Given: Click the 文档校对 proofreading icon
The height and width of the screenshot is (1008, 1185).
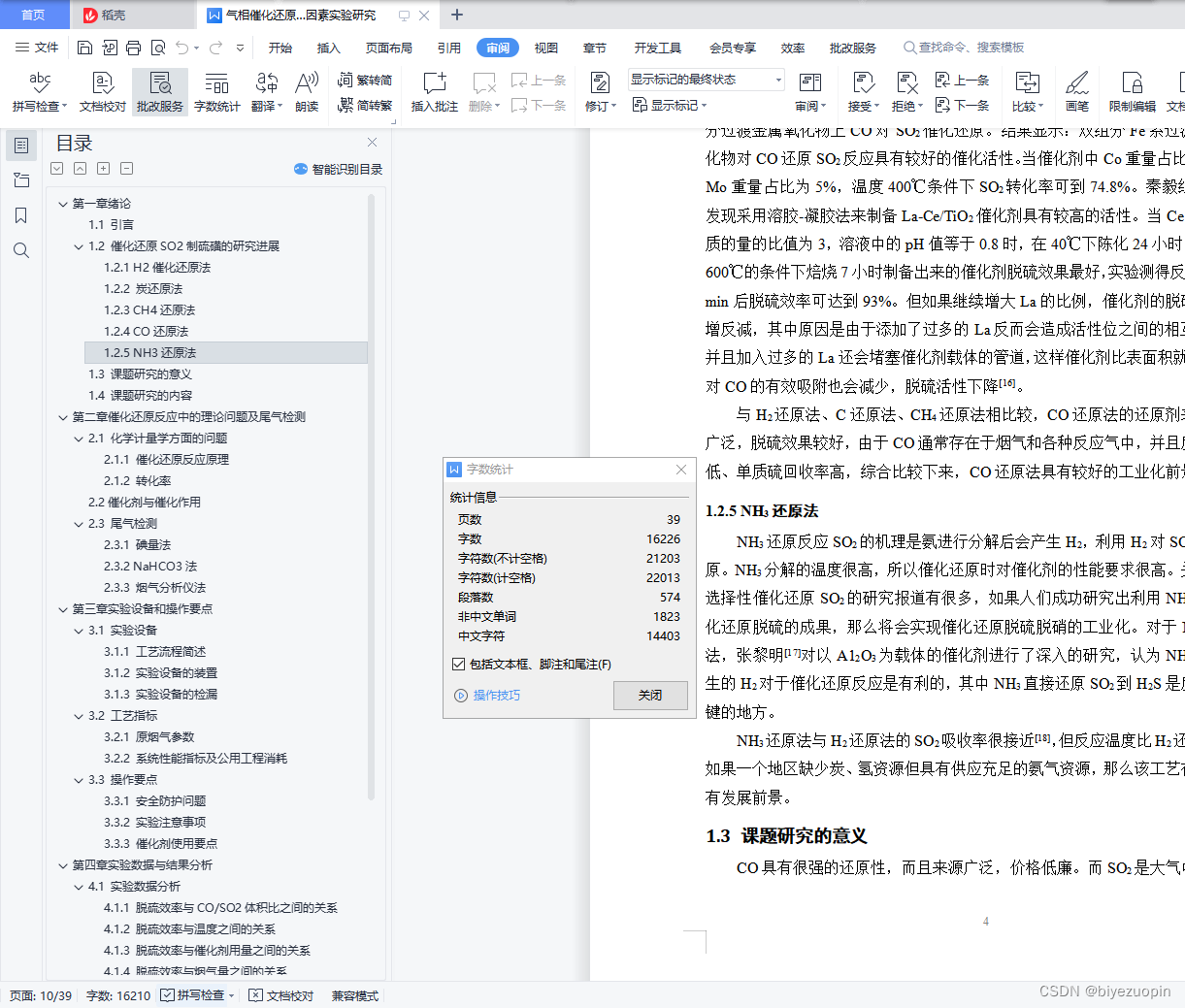Looking at the screenshot, I should click(103, 91).
